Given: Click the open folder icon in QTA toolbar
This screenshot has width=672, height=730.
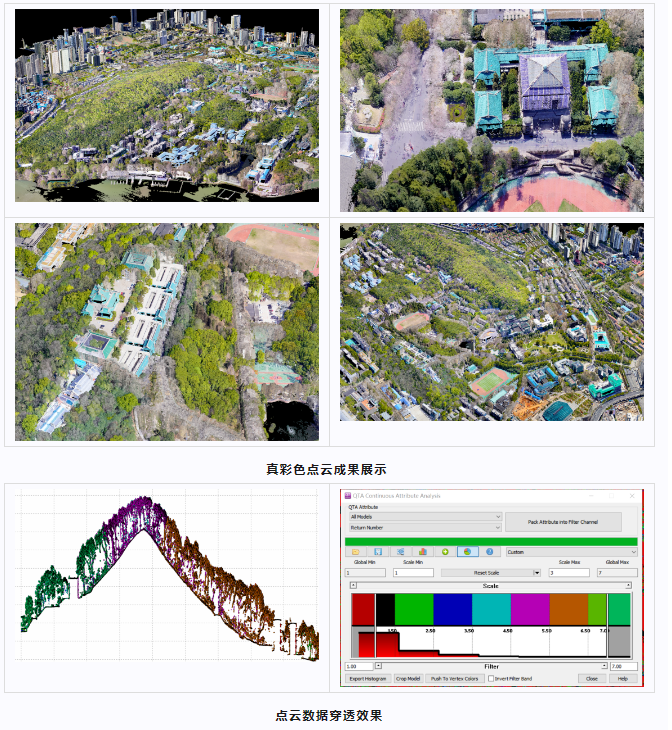Looking at the screenshot, I should tap(356, 552).
